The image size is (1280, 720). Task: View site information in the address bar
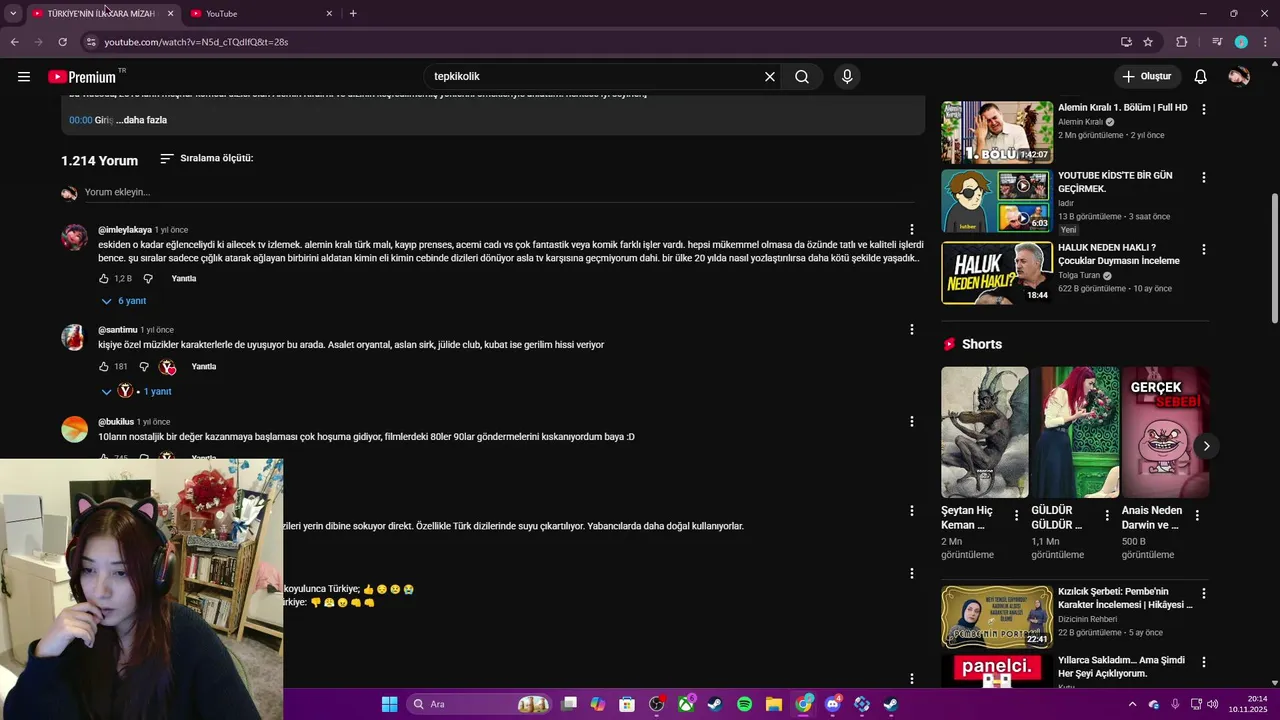pos(90,42)
